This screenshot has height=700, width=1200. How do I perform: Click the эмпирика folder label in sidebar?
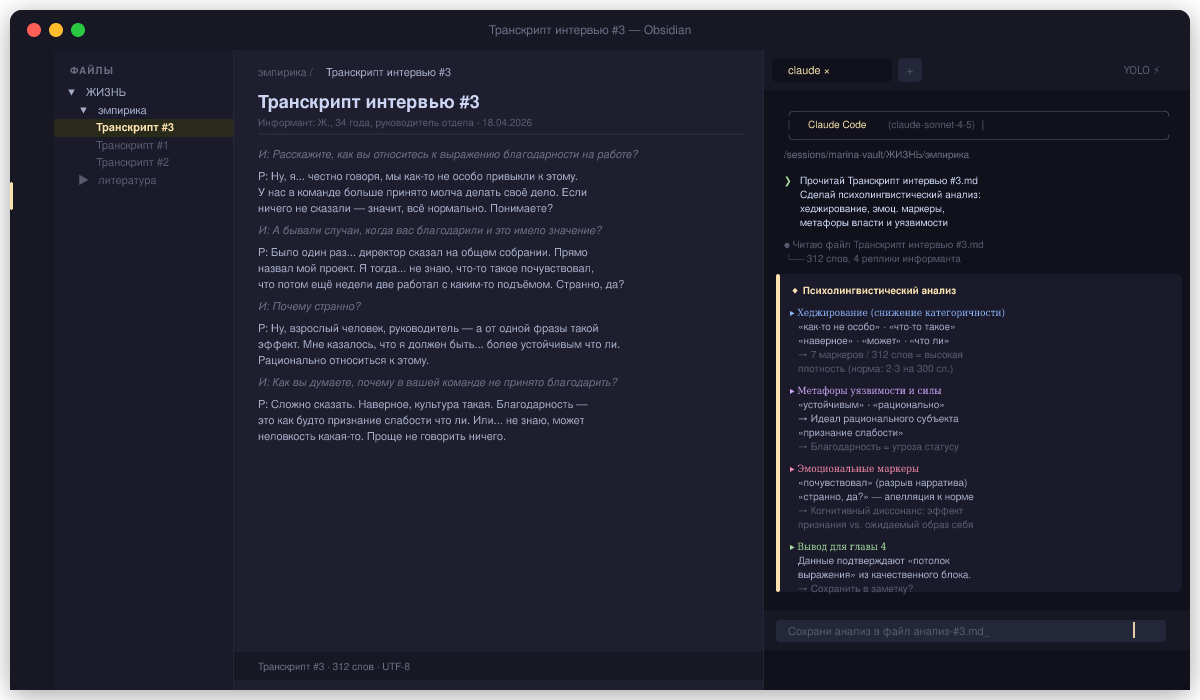pos(122,110)
